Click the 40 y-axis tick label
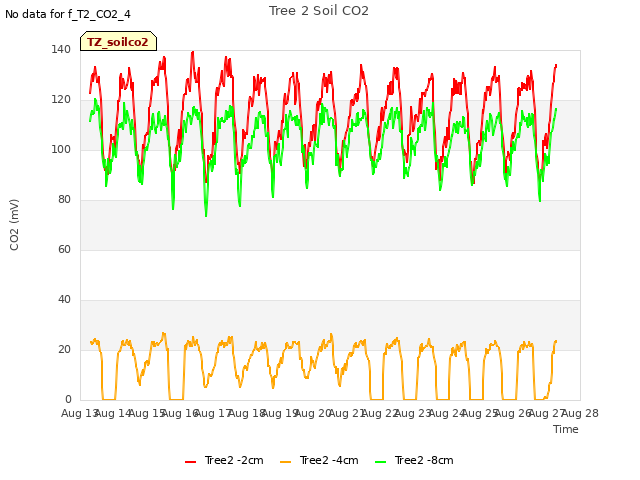Viewport: 640px width, 480px height. [x=64, y=300]
